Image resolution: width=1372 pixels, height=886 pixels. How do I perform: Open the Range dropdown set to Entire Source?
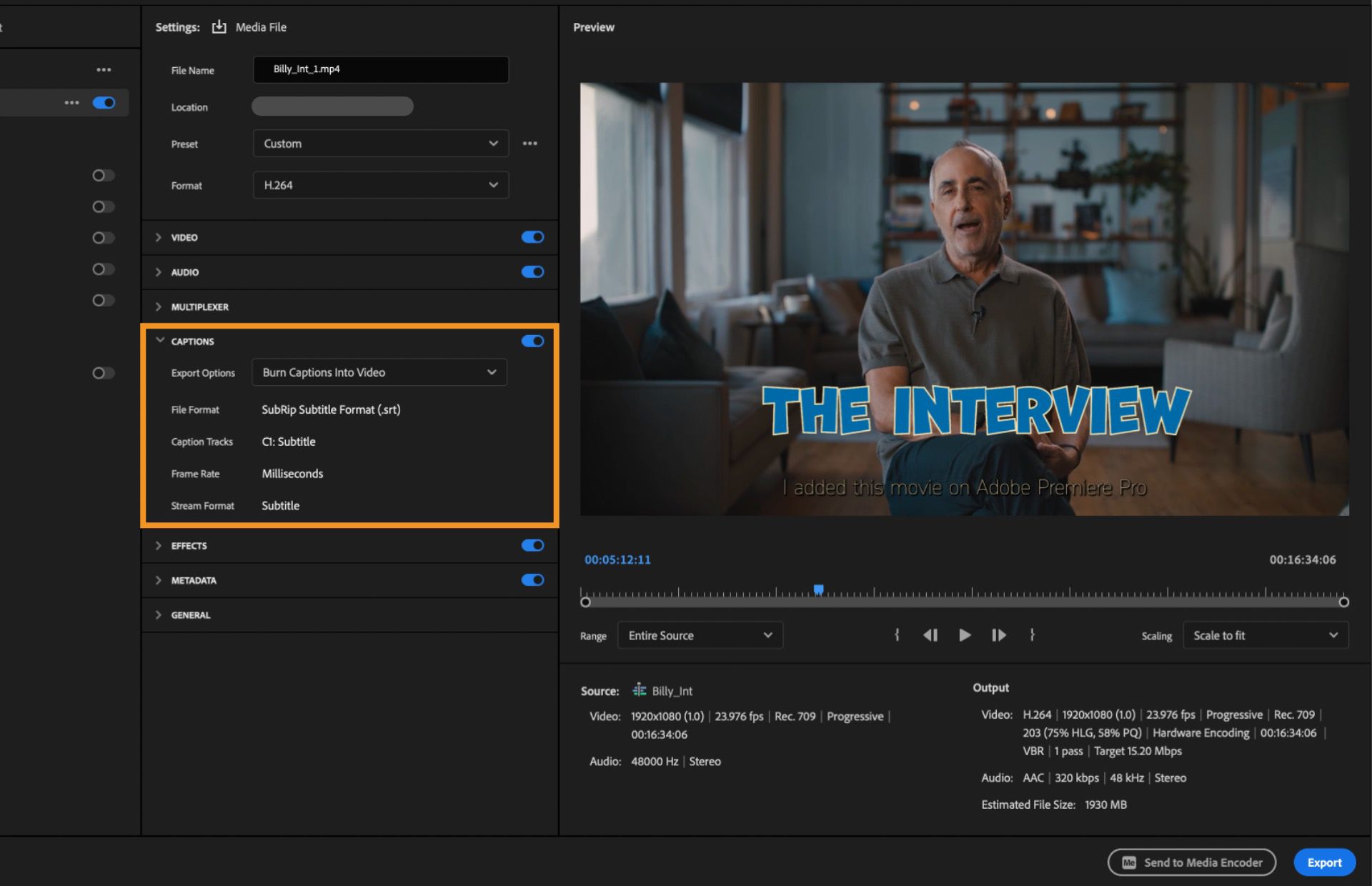(x=699, y=635)
